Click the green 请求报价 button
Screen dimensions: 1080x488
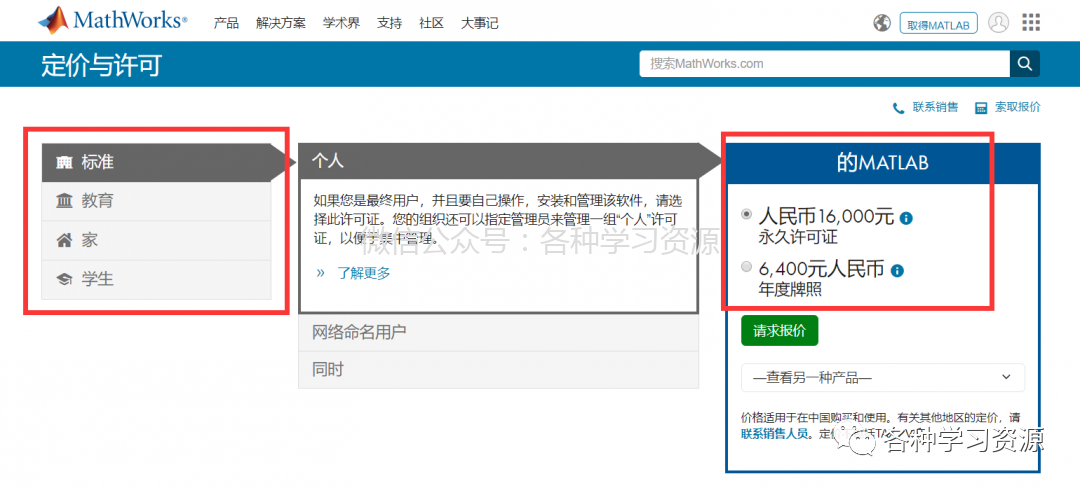[780, 330]
